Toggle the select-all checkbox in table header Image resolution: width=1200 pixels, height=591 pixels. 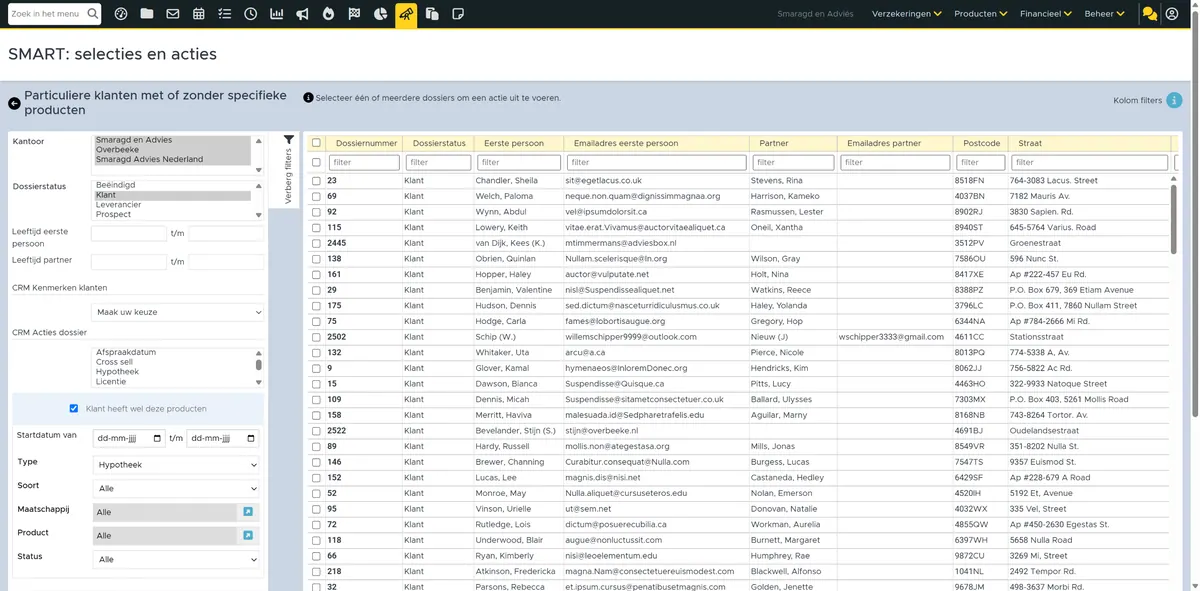316,143
